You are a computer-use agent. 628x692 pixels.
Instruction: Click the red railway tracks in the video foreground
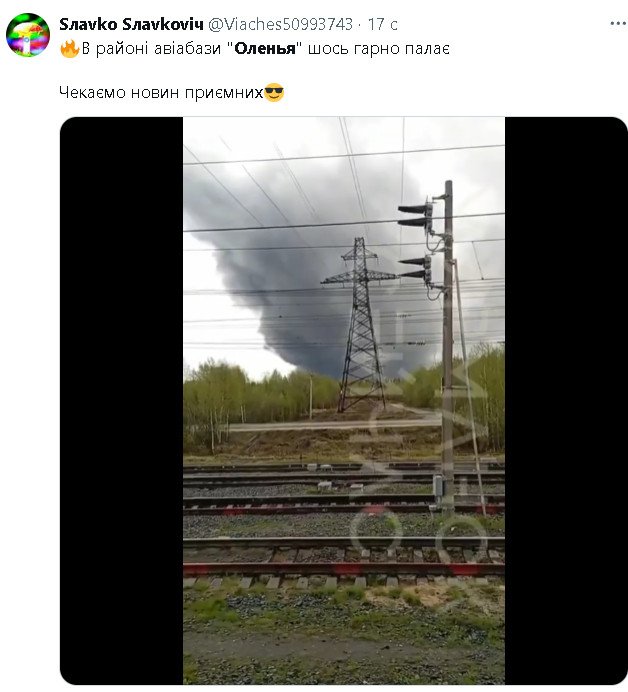[x=344, y=569]
